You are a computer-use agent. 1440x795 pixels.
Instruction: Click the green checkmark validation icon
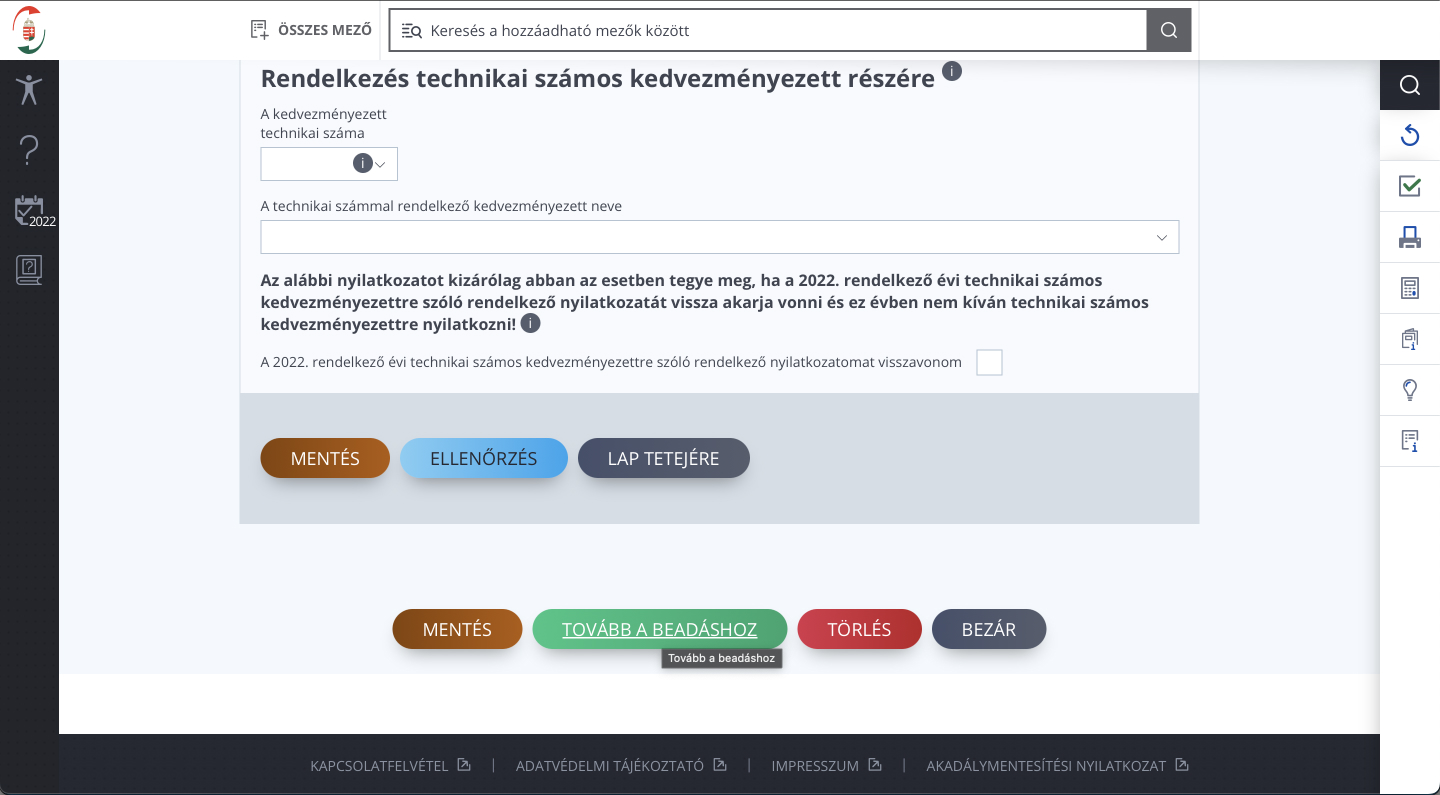(1410, 186)
